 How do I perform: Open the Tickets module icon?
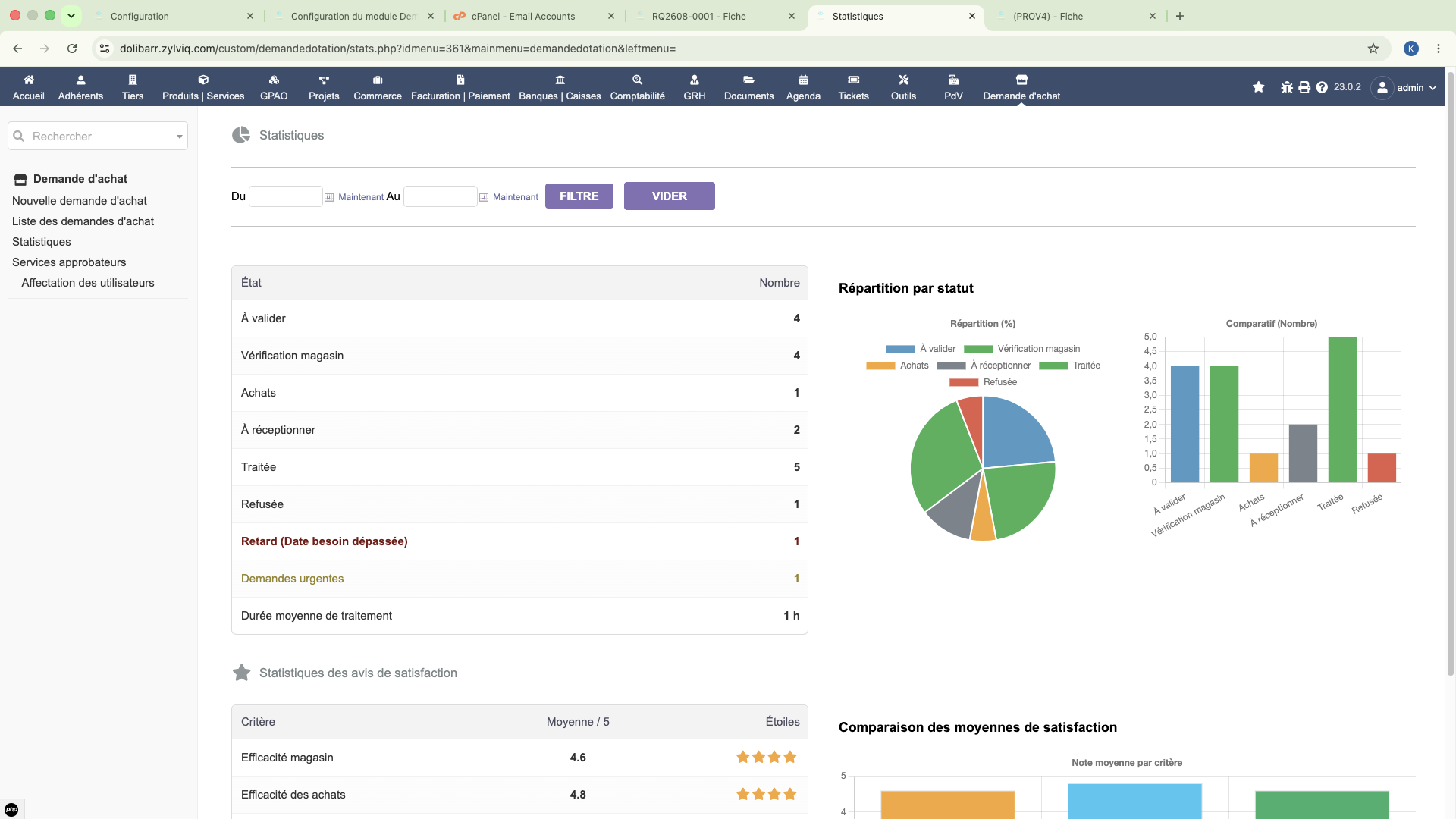coord(853,80)
